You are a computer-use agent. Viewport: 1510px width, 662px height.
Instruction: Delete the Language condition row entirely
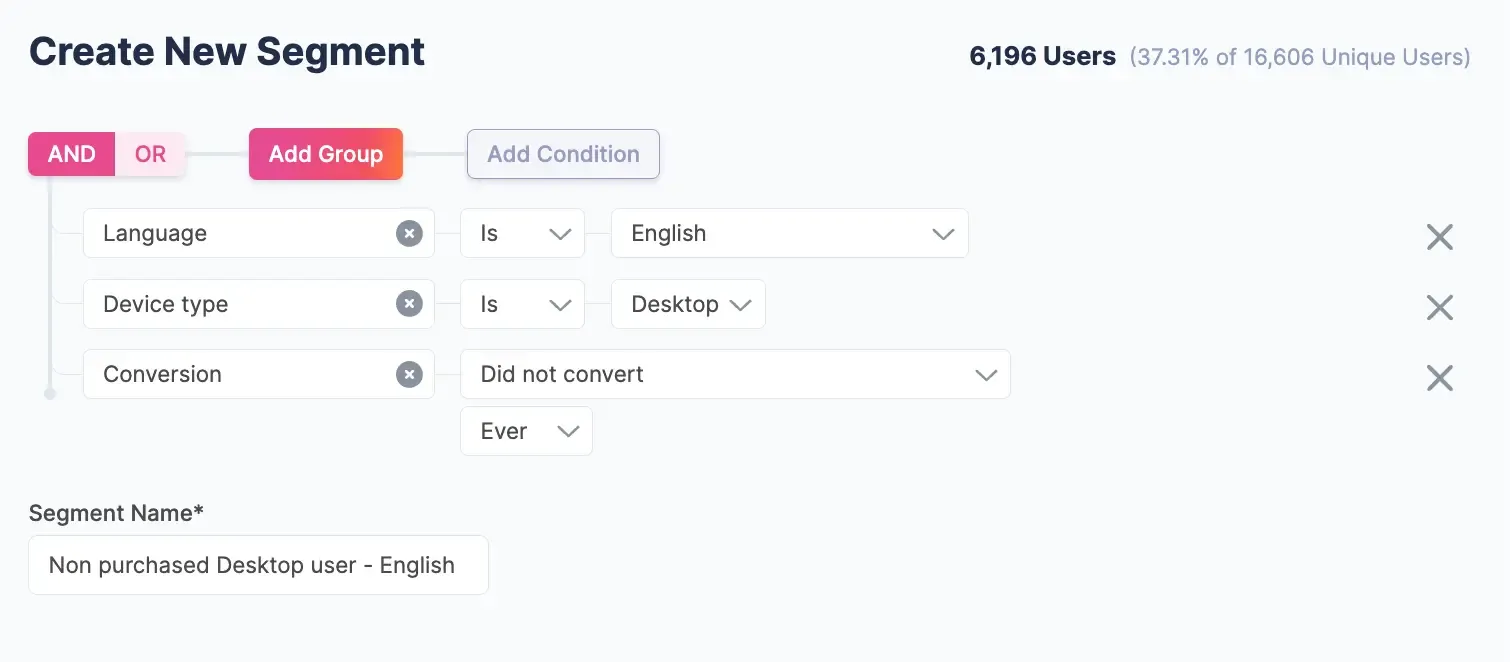[x=1439, y=237]
